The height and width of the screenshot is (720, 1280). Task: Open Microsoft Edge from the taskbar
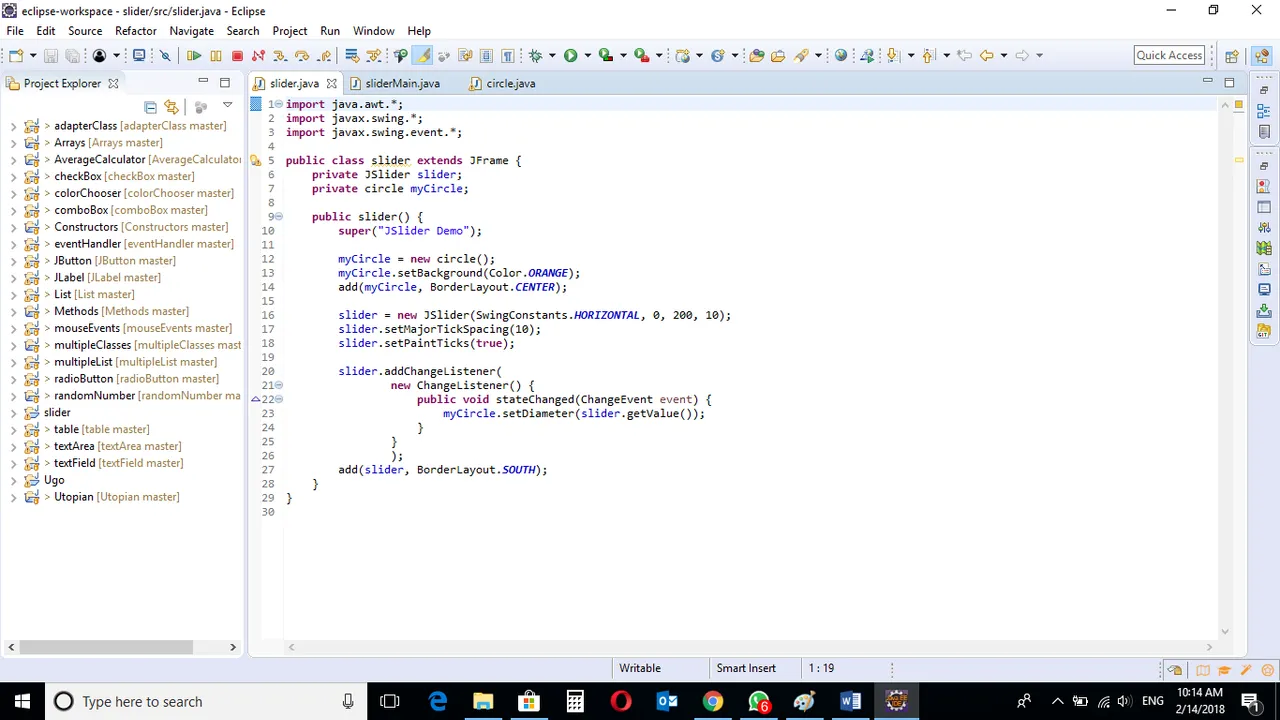pos(437,702)
